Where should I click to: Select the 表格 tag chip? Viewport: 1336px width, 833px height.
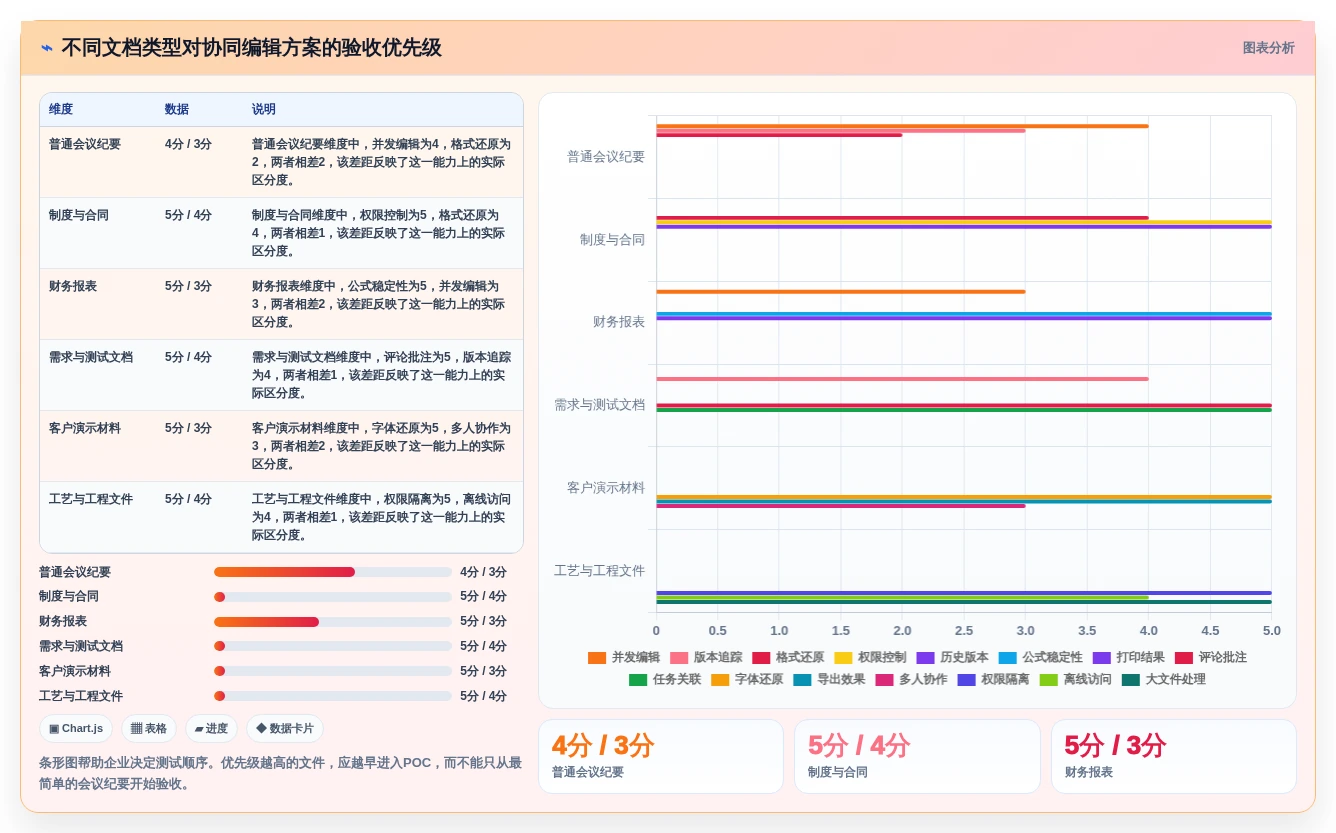coord(149,729)
